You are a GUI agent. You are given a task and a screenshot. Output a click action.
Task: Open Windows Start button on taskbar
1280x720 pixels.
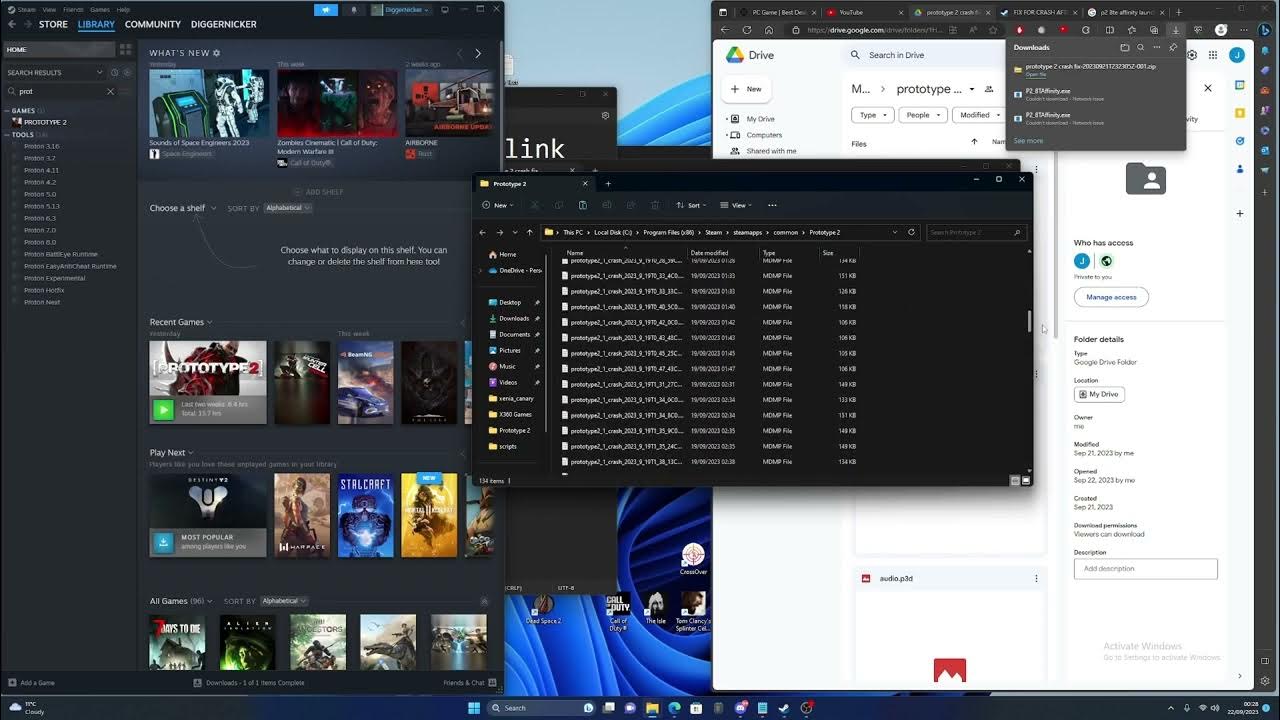pos(474,708)
